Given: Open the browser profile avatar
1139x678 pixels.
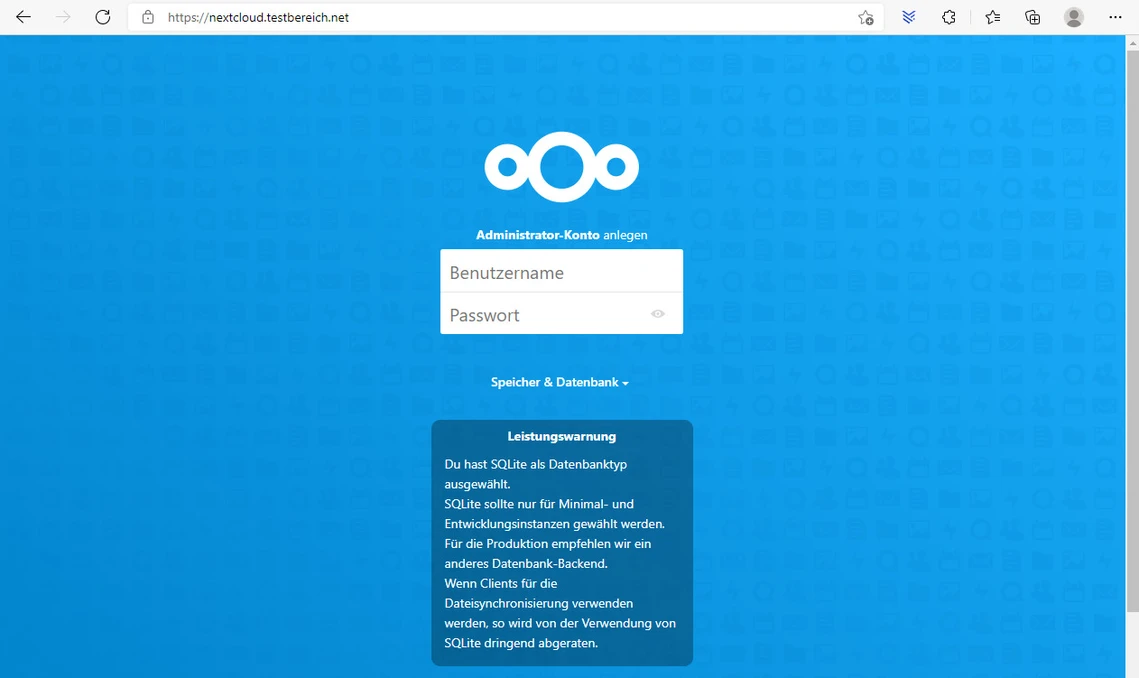Looking at the screenshot, I should point(1074,17).
